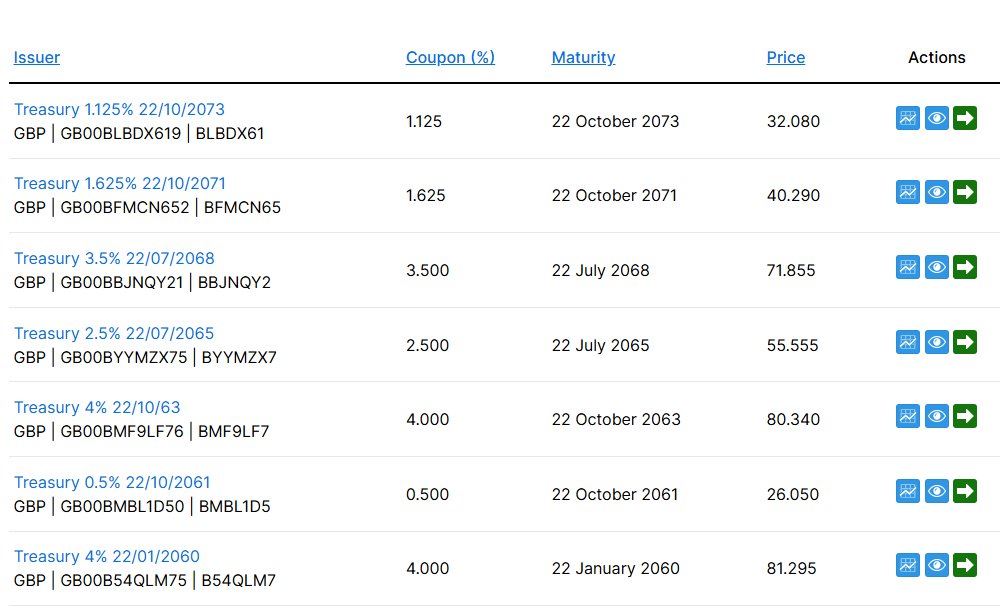Open Treasury 4% 22/01/2060 link
This screenshot has height=606, width=1000.
coord(107,556)
